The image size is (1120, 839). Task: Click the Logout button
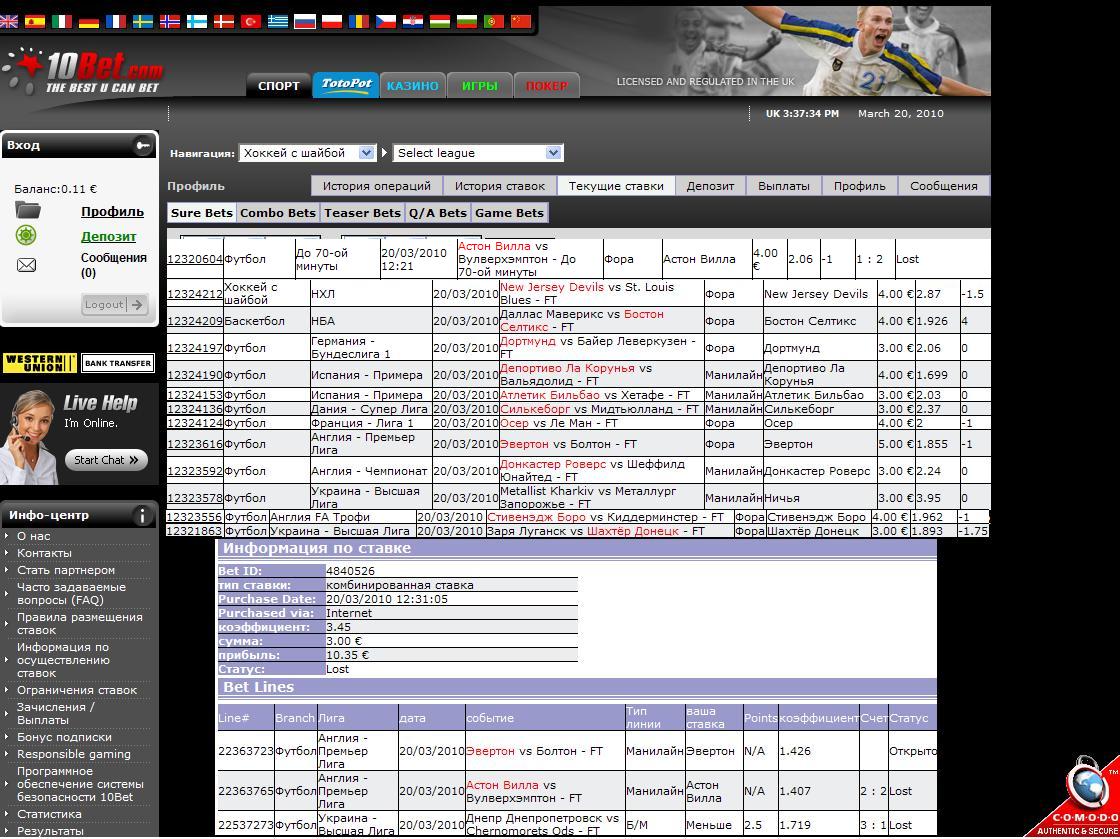pos(115,304)
